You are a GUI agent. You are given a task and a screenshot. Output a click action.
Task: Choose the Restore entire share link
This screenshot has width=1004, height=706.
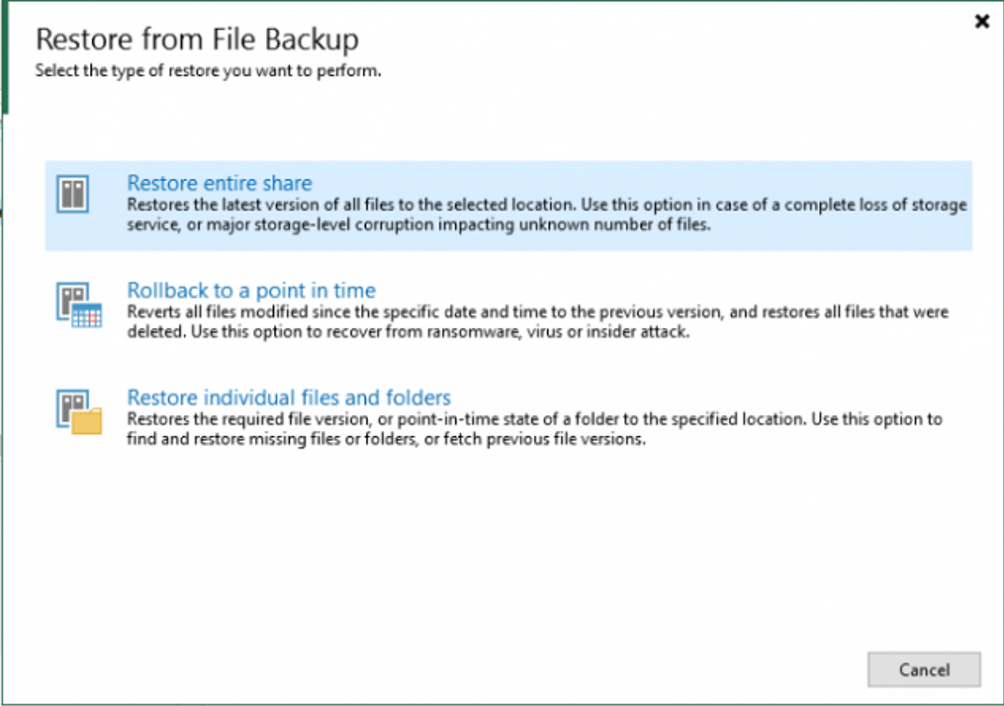219,183
